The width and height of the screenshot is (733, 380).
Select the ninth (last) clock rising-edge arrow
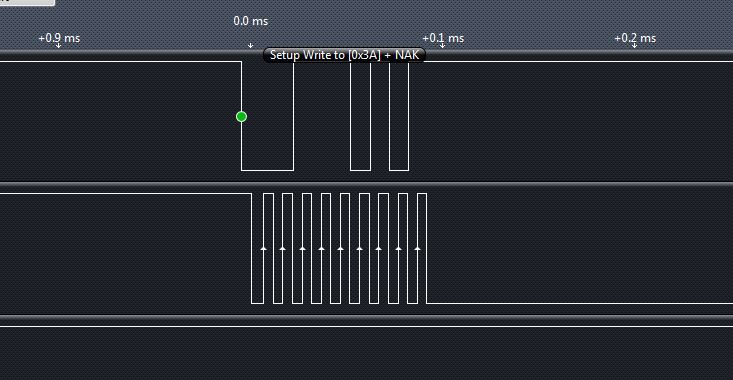click(417, 249)
